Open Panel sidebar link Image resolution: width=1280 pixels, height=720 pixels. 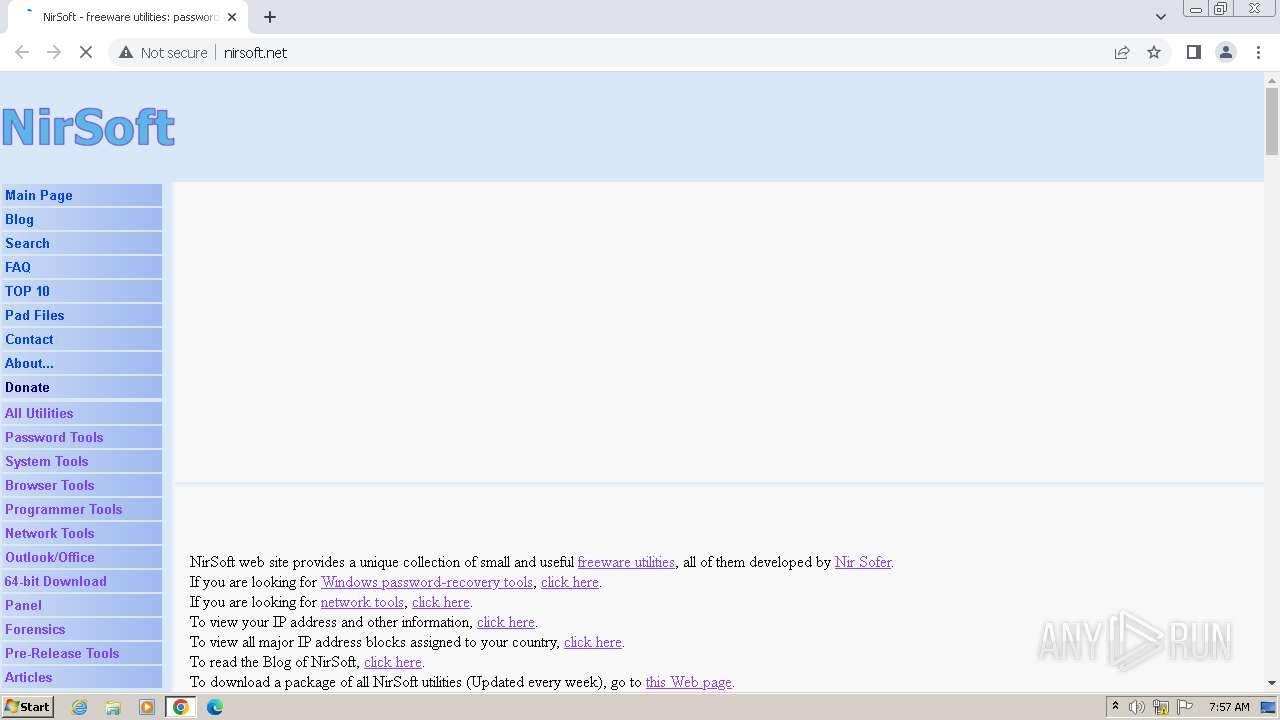[x=81, y=605]
